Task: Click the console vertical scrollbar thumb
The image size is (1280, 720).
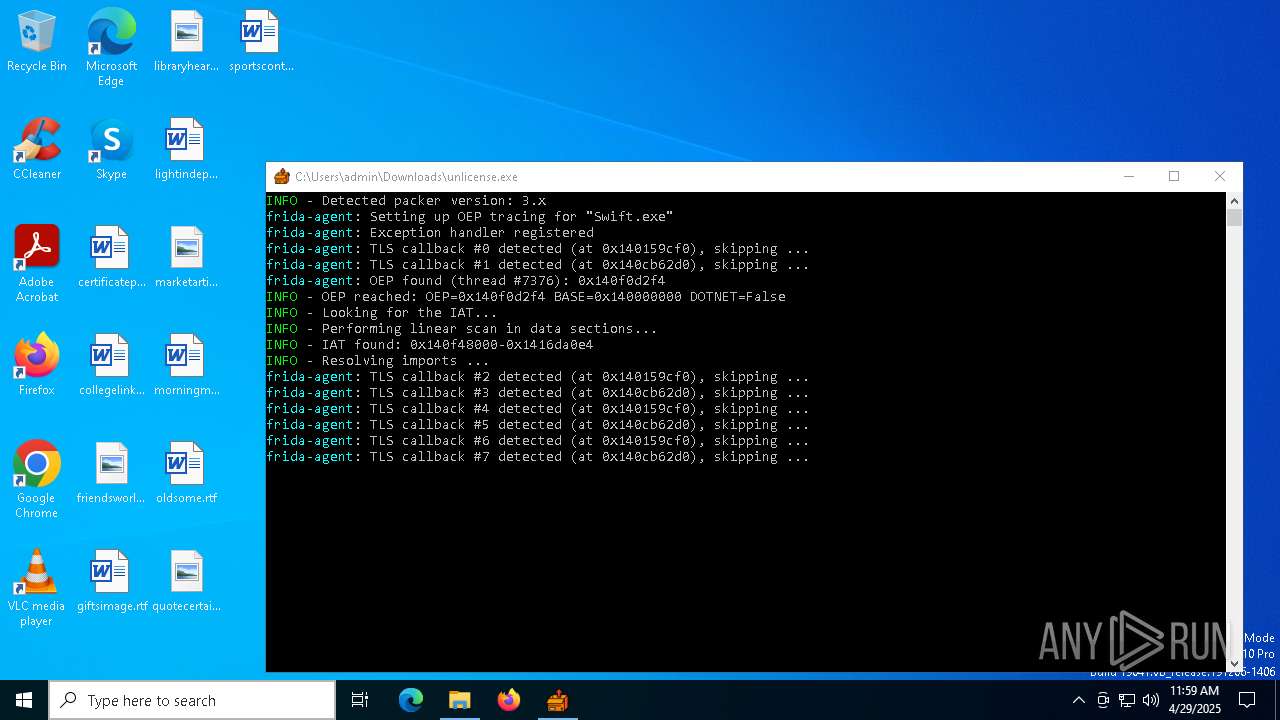Action: click(1234, 217)
